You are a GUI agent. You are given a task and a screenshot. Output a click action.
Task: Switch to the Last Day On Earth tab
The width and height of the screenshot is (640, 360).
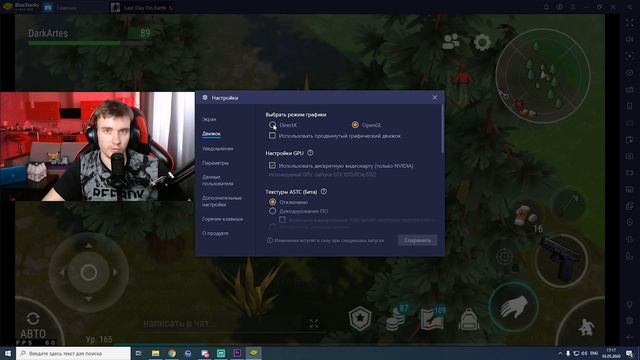point(143,7)
